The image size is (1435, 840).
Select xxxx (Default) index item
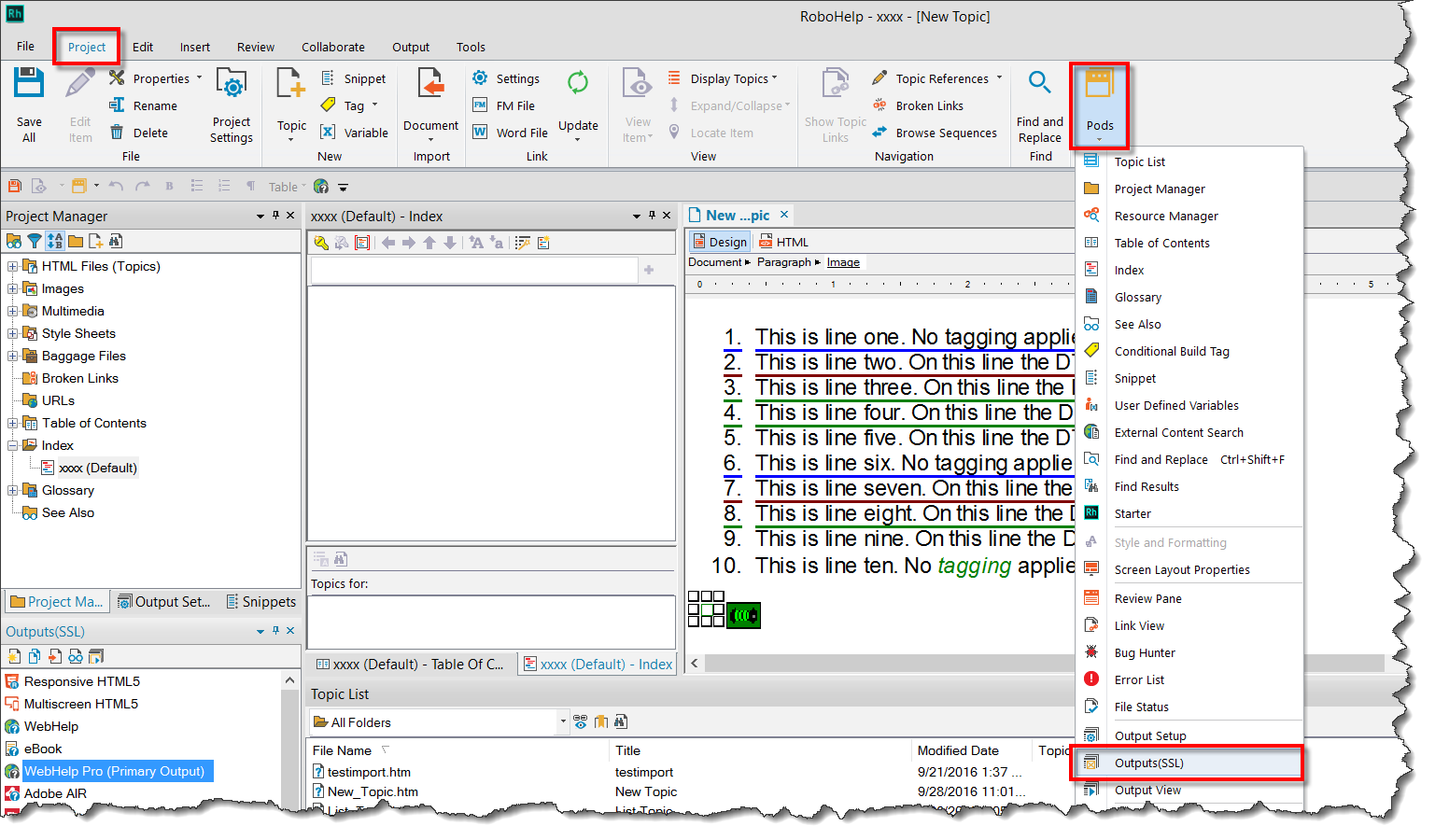pos(97,469)
